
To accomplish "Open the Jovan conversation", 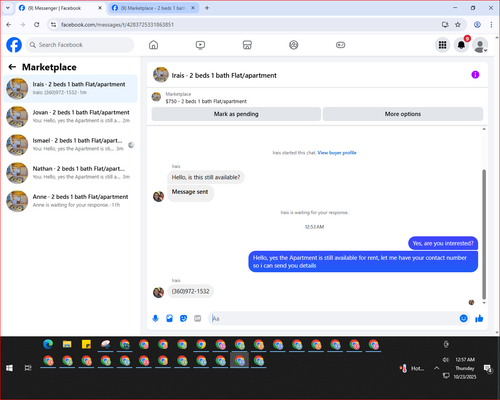I will 70,116.
